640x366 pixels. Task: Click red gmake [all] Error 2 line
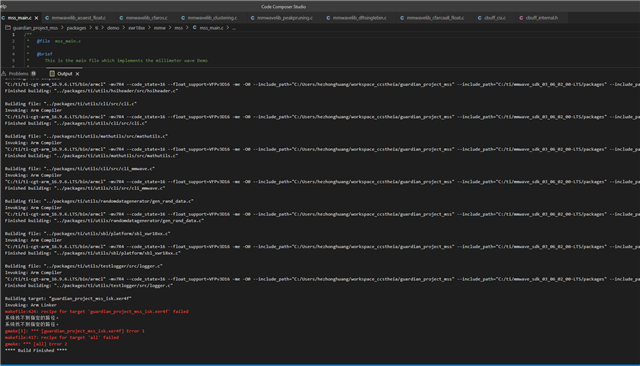point(36,344)
